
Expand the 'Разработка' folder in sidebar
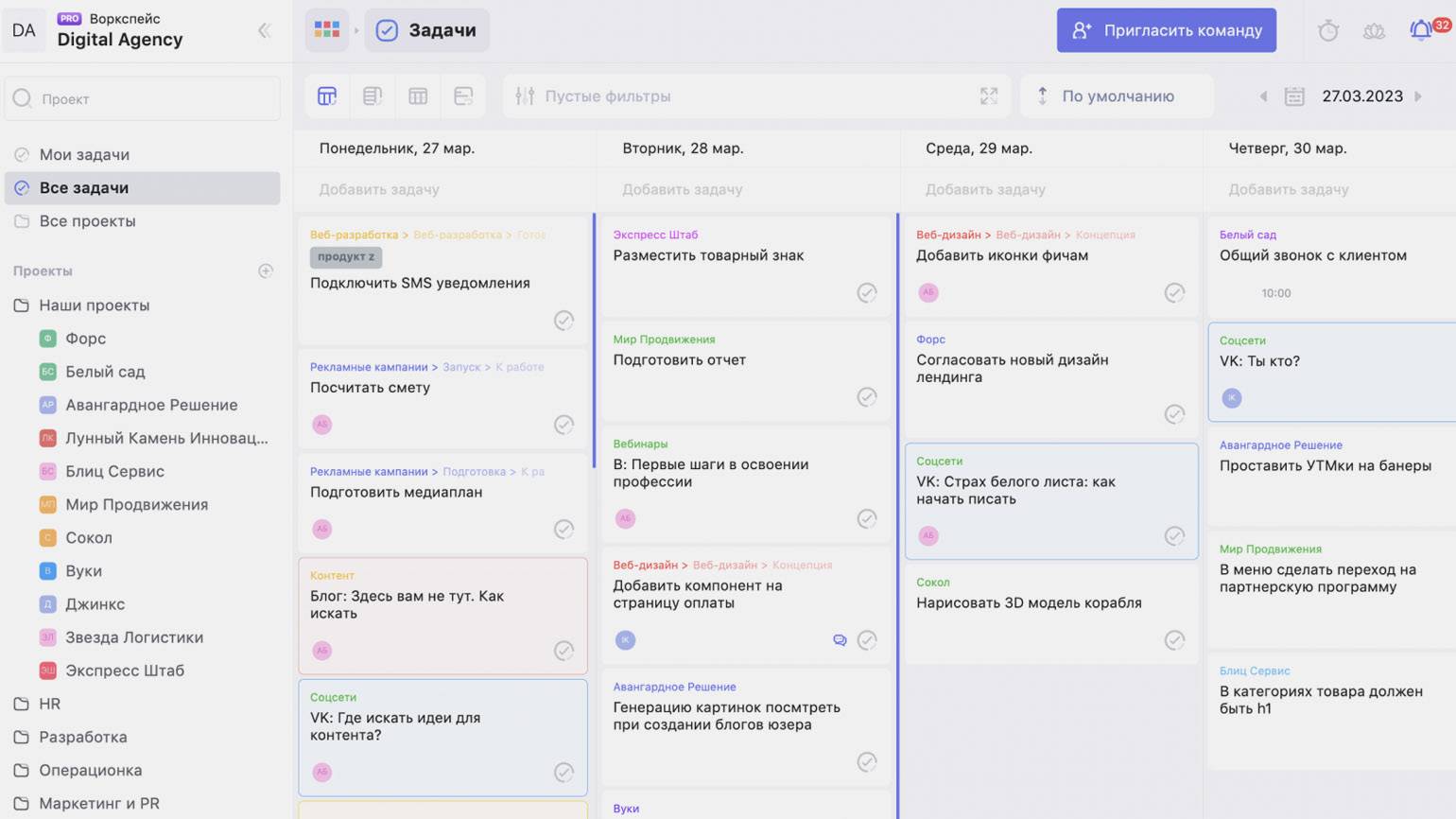pyautogui.click(x=82, y=737)
